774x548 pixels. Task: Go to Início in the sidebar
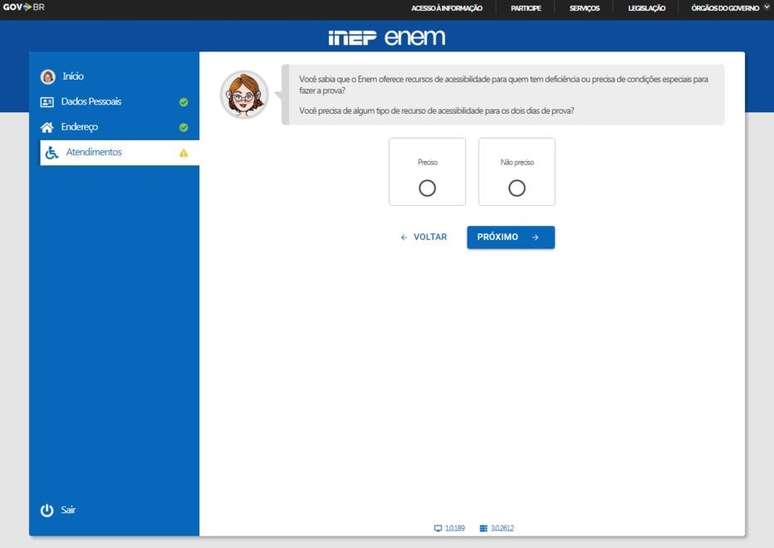tap(73, 76)
